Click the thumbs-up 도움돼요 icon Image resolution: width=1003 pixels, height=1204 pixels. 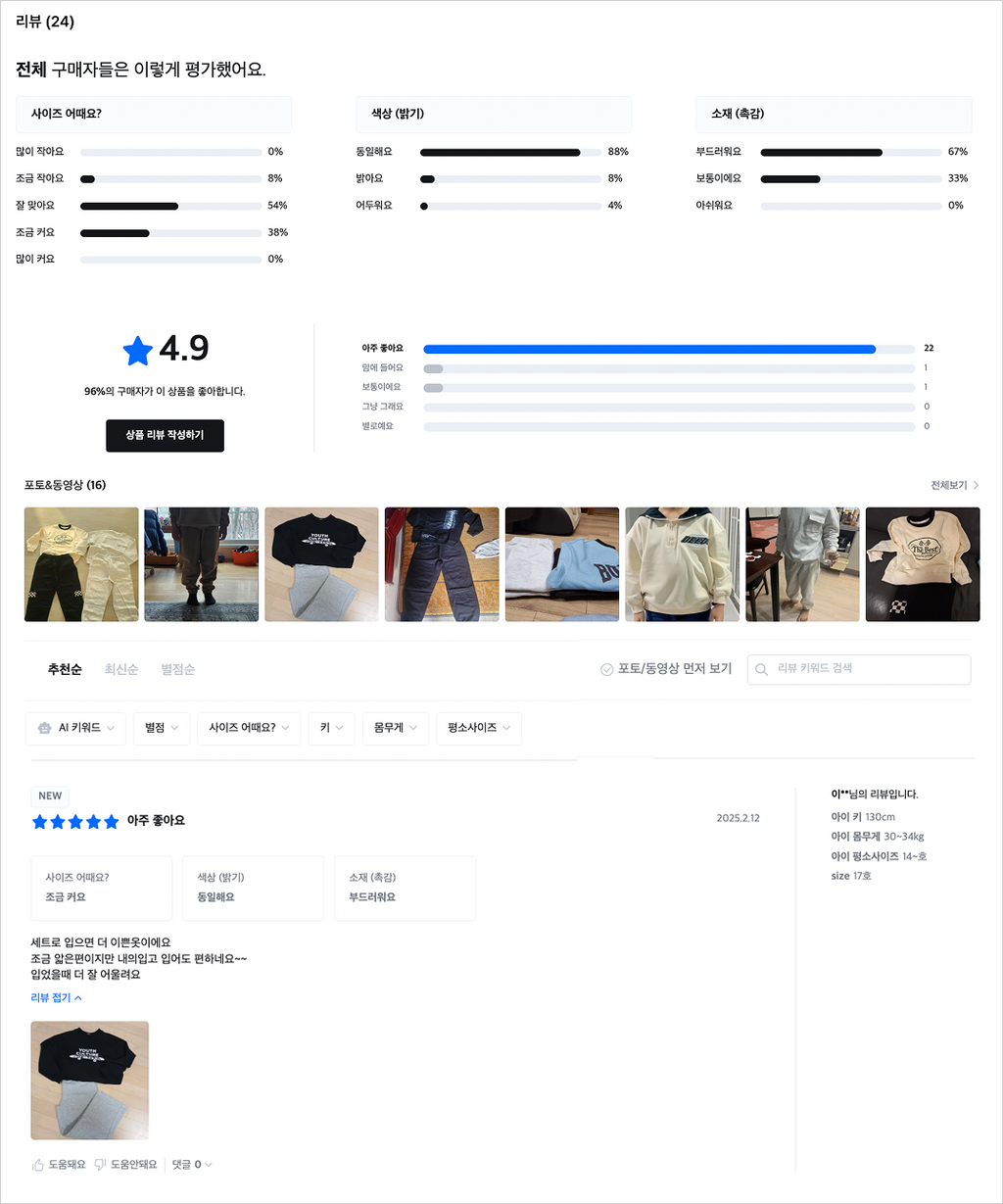[38, 1165]
